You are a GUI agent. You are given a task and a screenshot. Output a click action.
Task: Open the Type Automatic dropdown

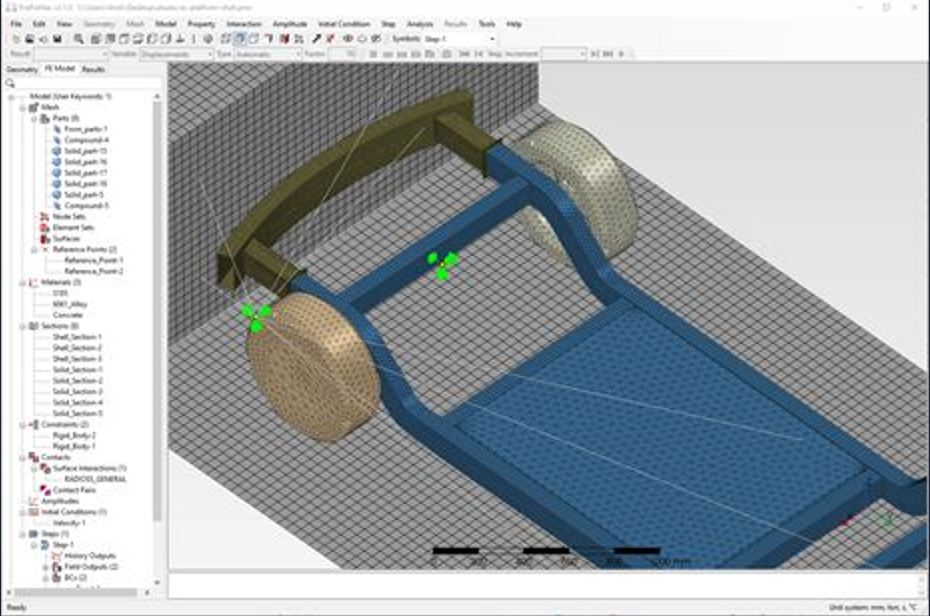click(269, 54)
